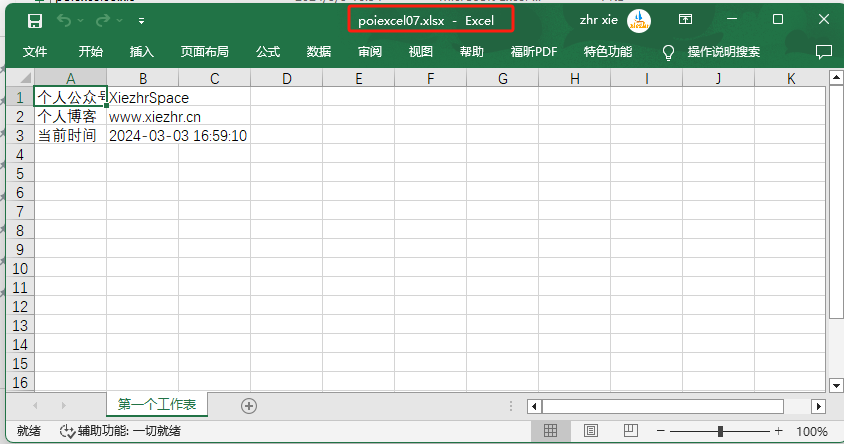
Task: Adjust the zoom slider handle
Action: 720,431
